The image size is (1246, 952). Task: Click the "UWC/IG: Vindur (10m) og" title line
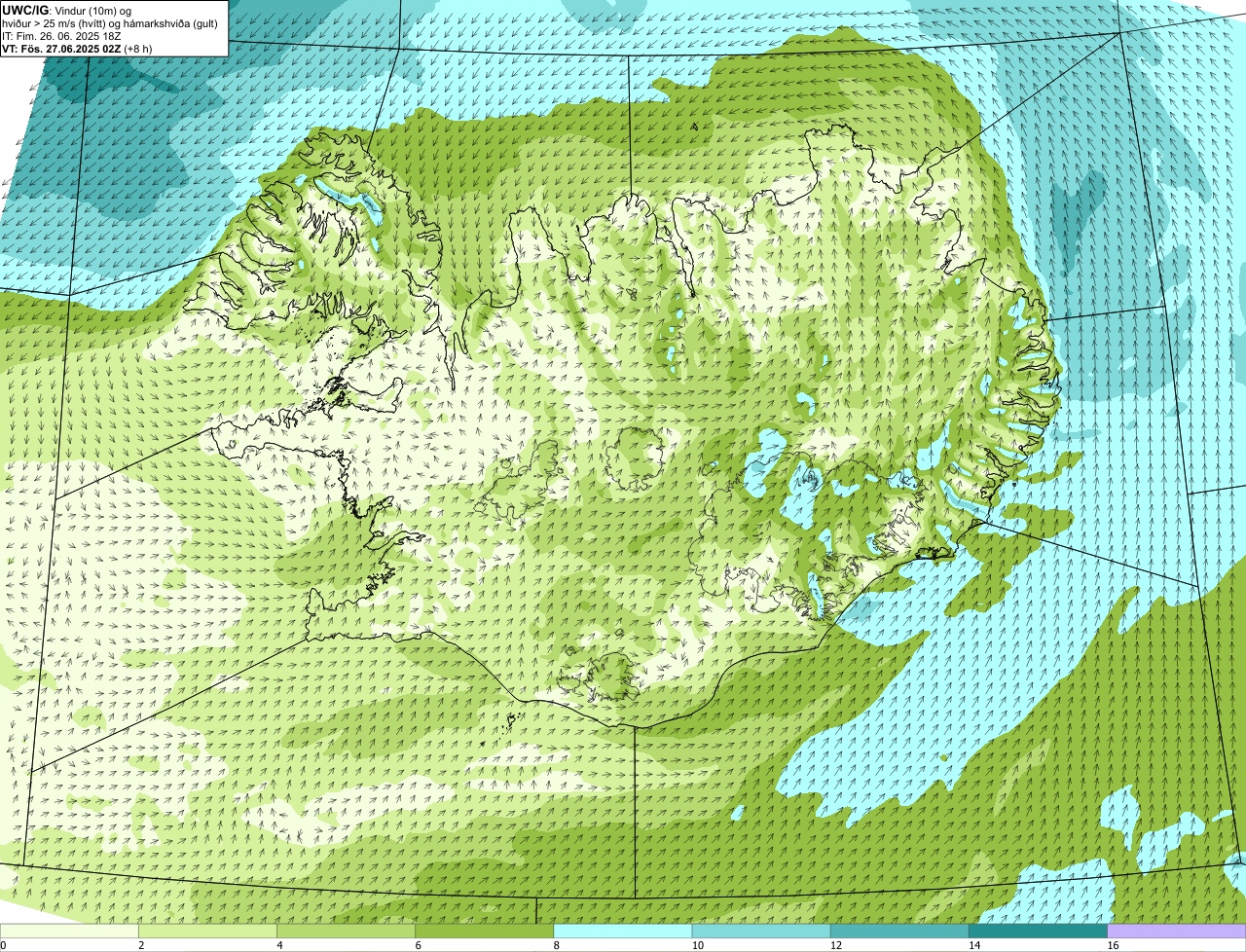point(67,10)
